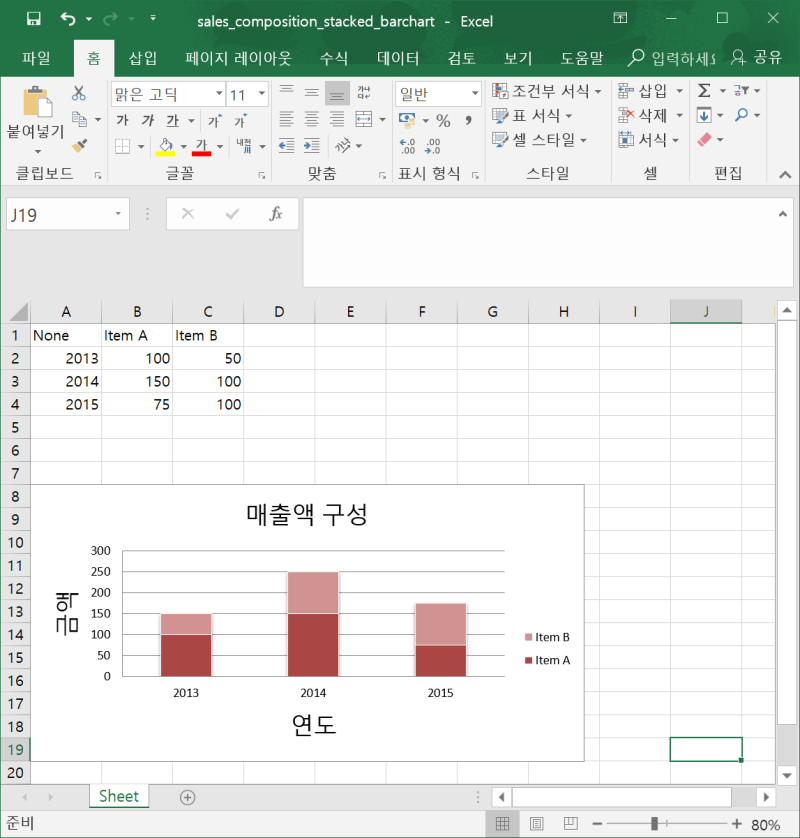Click the 셀 스타일 cell styles button
This screenshot has width=800, height=838.
540,140
